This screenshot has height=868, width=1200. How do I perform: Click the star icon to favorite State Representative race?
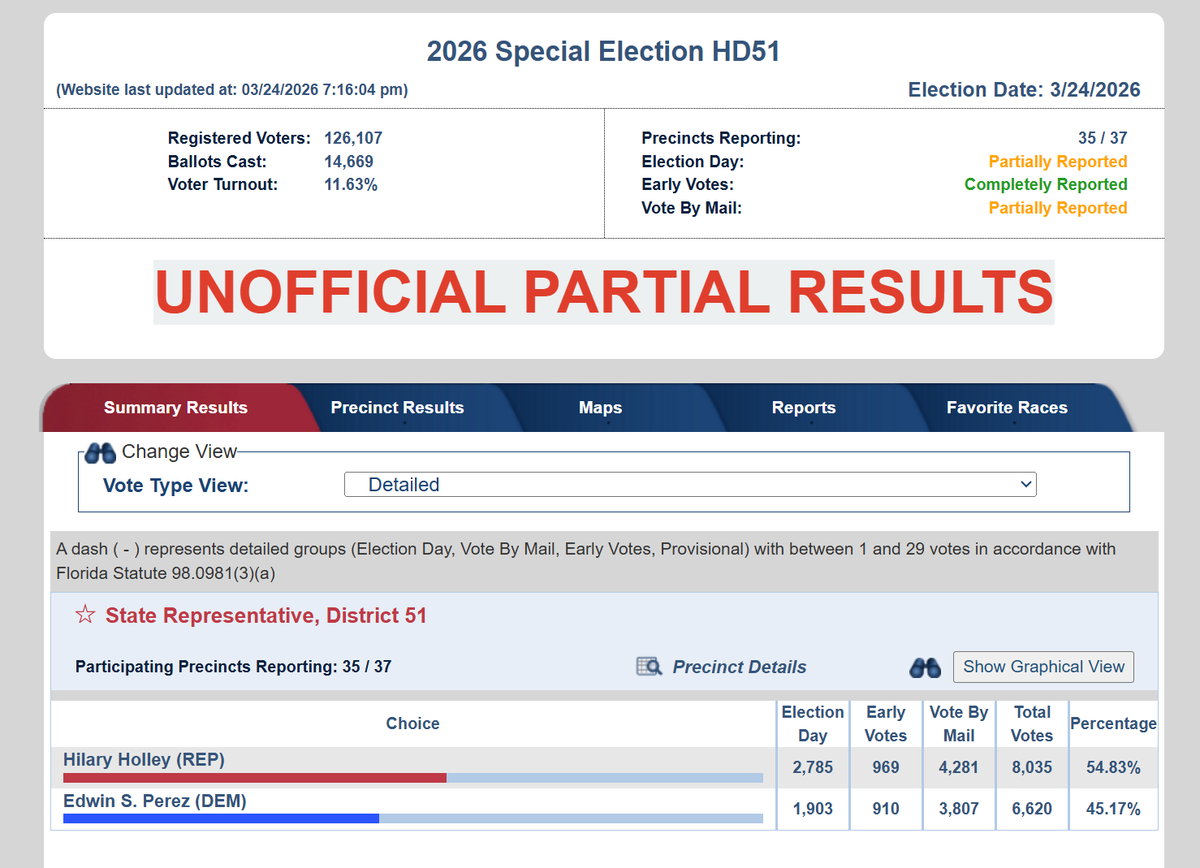(x=85, y=615)
